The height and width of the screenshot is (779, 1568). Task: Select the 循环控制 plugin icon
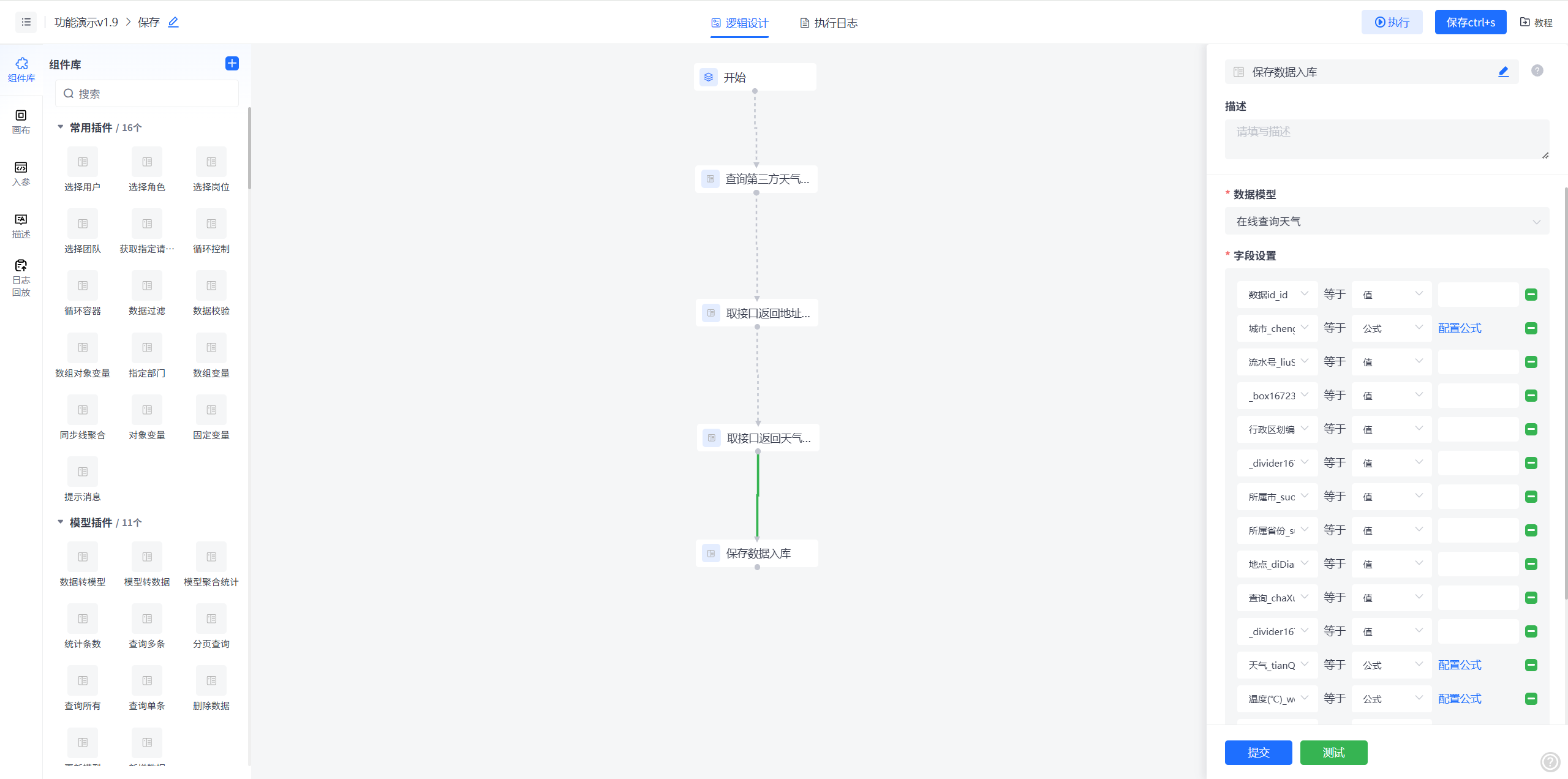pyautogui.click(x=211, y=224)
